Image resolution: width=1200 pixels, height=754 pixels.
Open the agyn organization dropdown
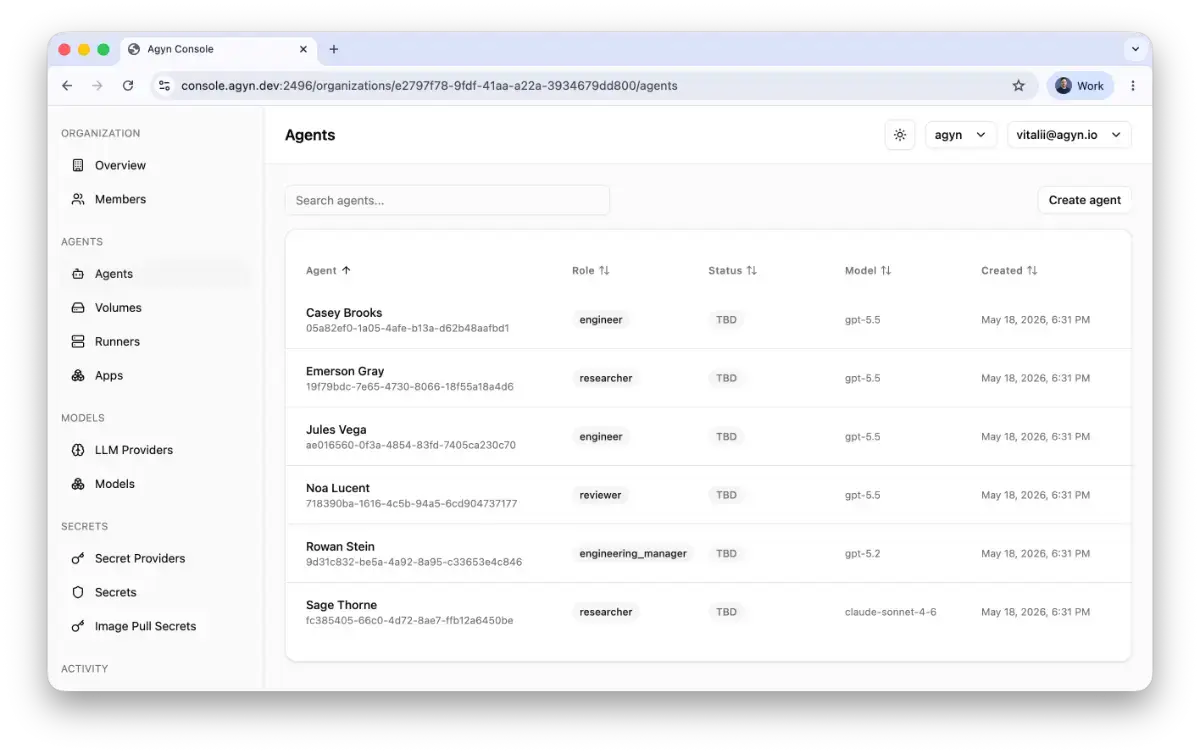[961, 135]
